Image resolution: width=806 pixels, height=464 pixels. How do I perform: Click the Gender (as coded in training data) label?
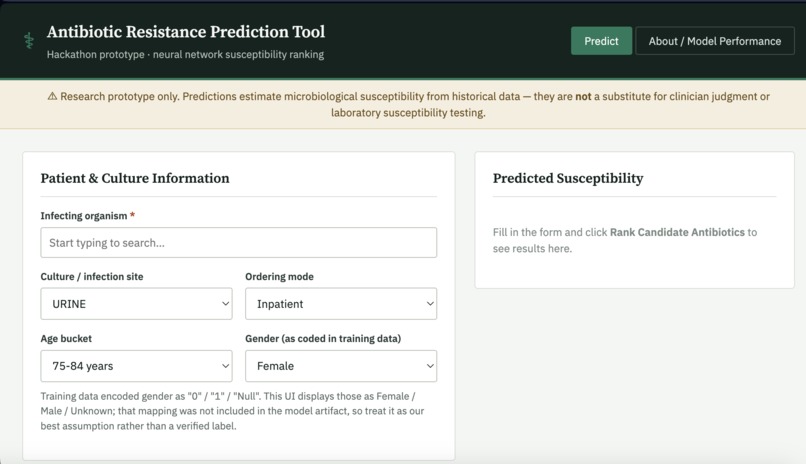(x=323, y=339)
